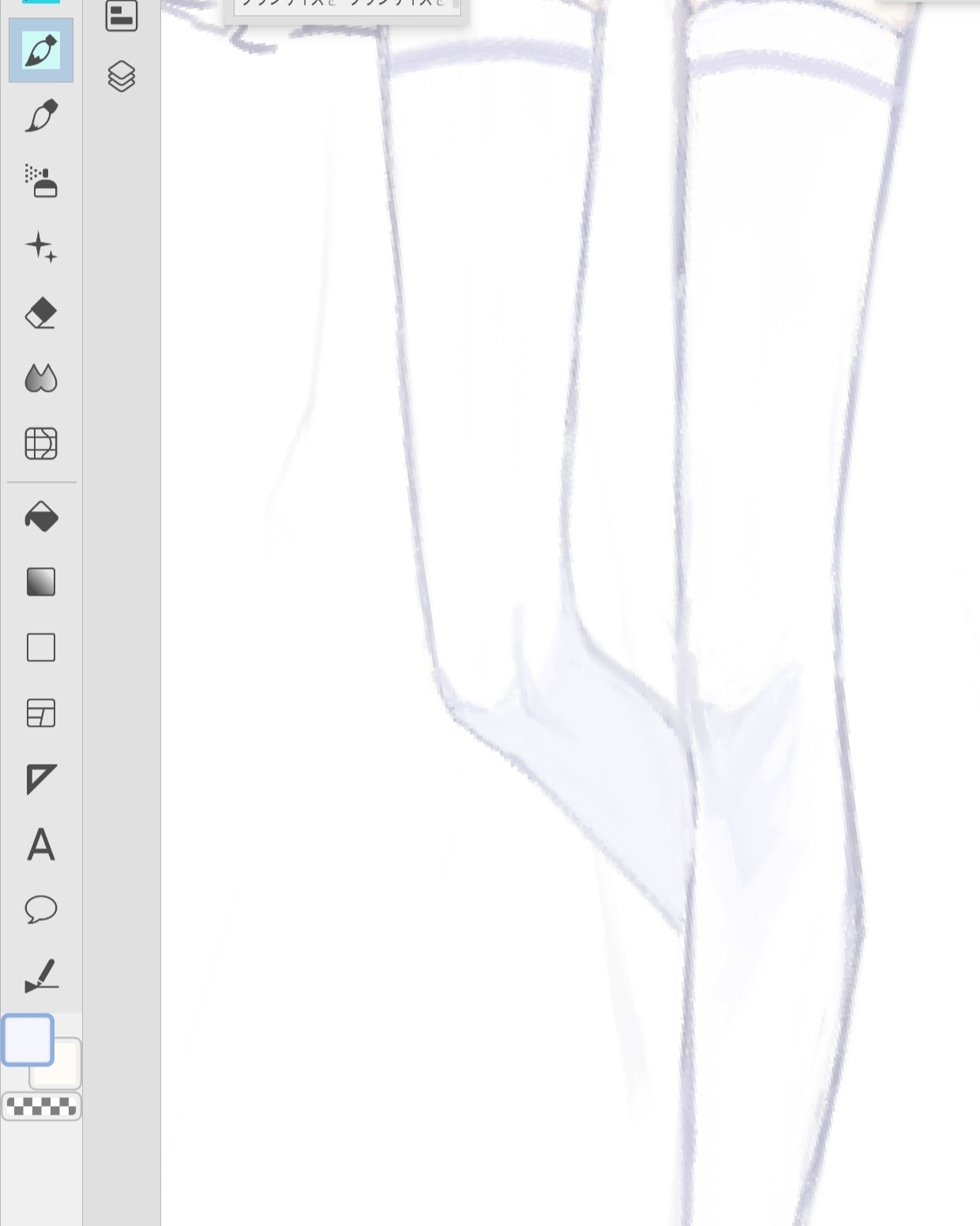This screenshot has width=980, height=1226.
Task: Select the Correct line tool
Action: click(x=41, y=976)
